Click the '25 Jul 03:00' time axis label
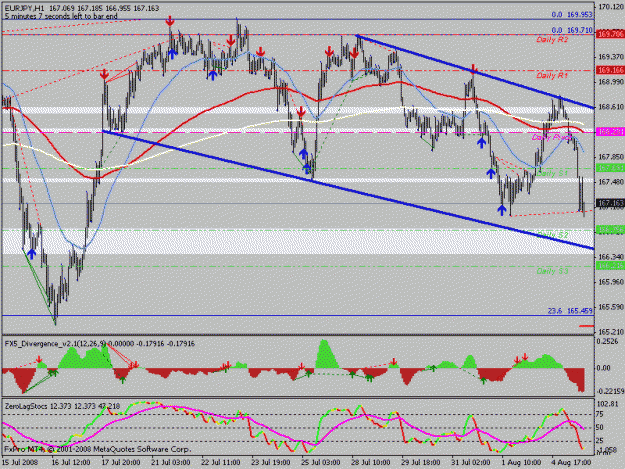Image resolution: width=625 pixels, height=469 pixels. point(321,463)
